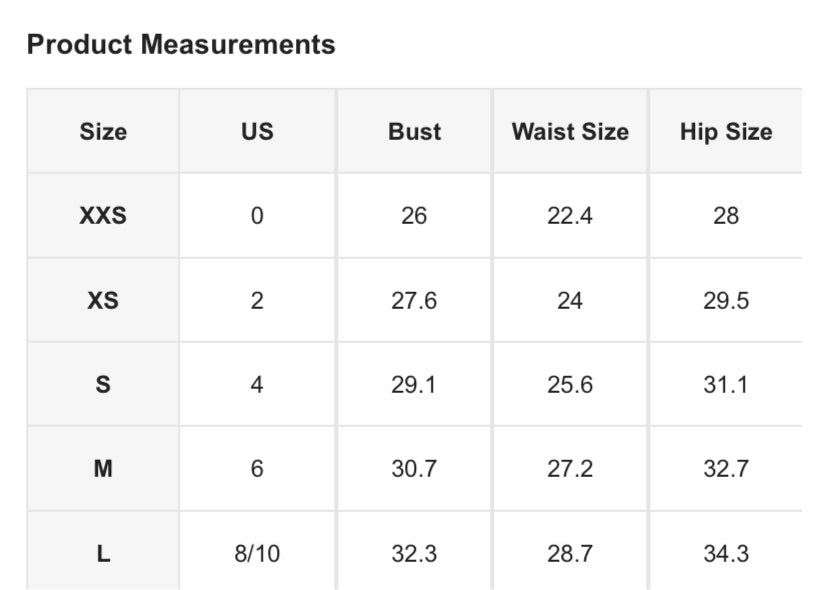Select the 22.4 waist size cell
Screen dimensions: 828x590
tap(570, 215)
